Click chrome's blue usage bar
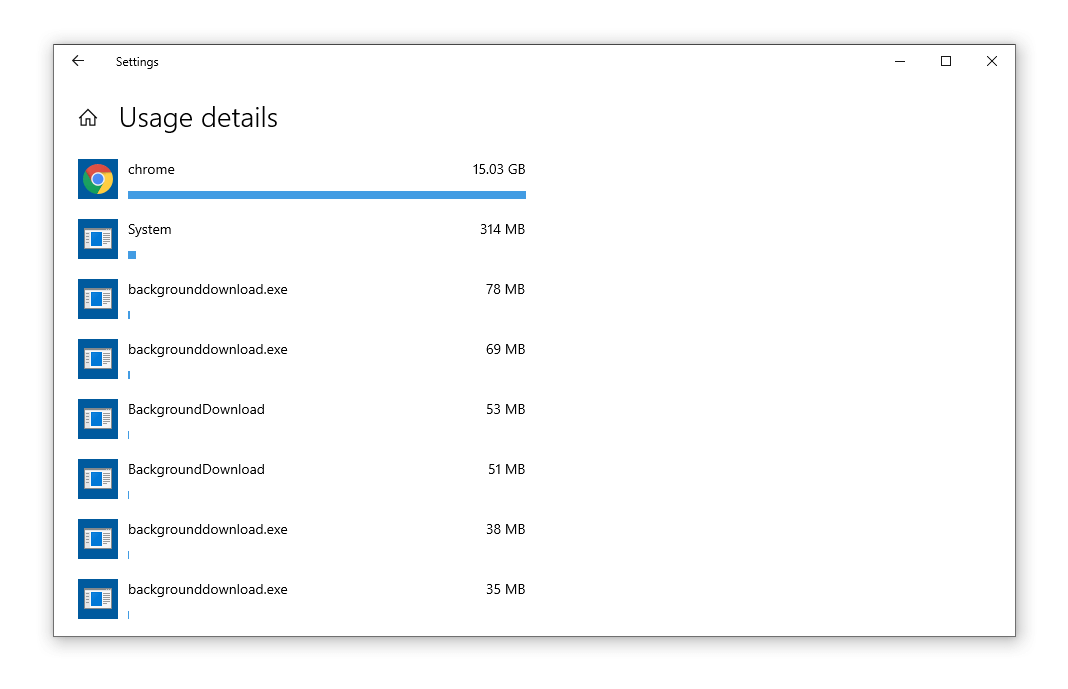1068x689 pixels. point(327,195)
